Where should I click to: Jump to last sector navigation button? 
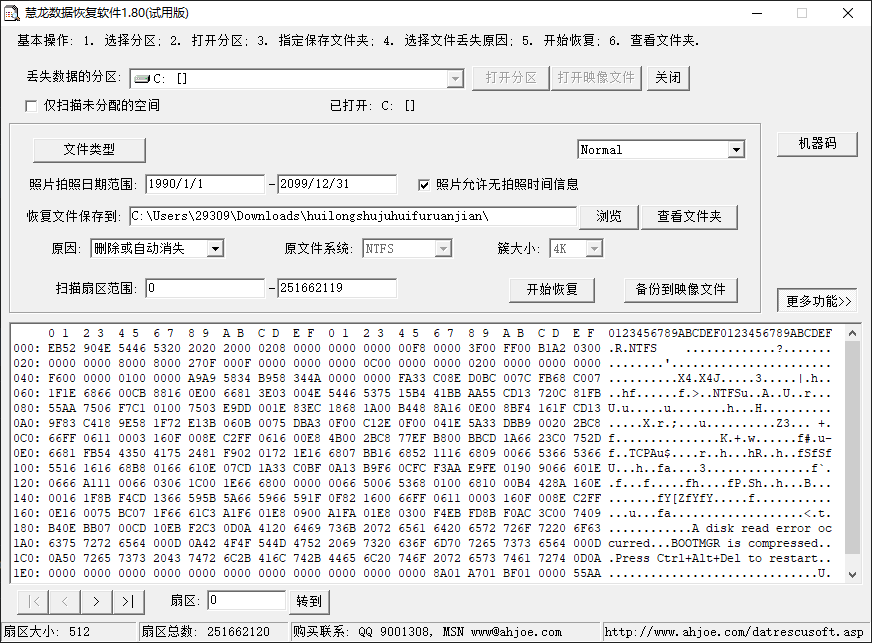coord(128,601)
